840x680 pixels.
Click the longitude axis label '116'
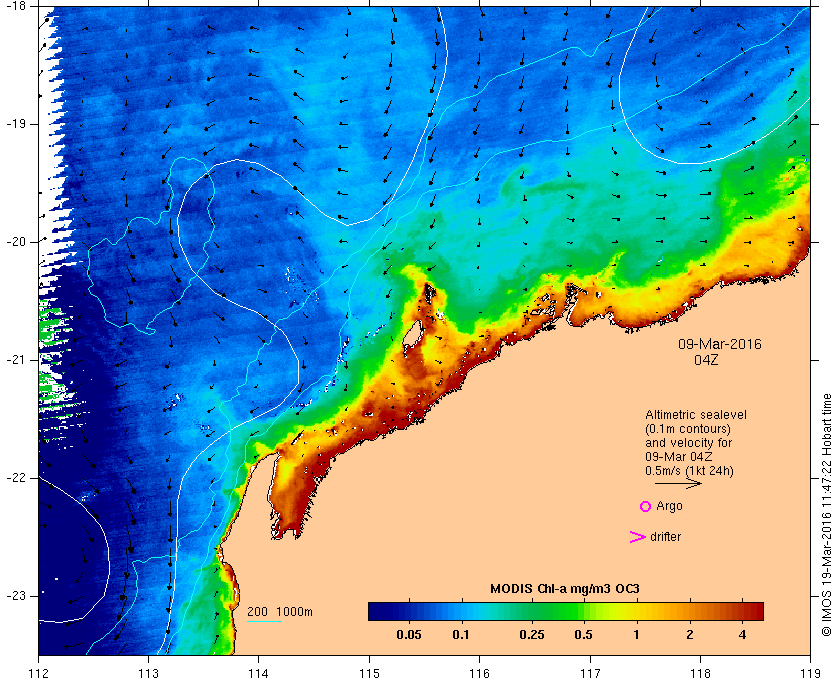tap(479, 673)
